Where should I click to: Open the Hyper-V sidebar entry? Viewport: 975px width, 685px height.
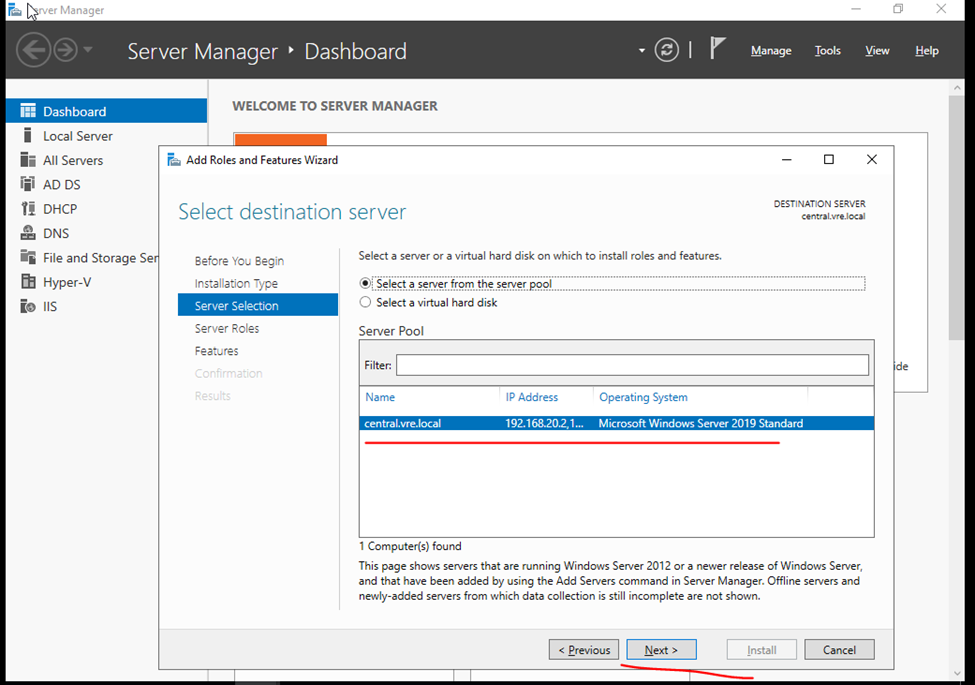[x=66, y=282]
